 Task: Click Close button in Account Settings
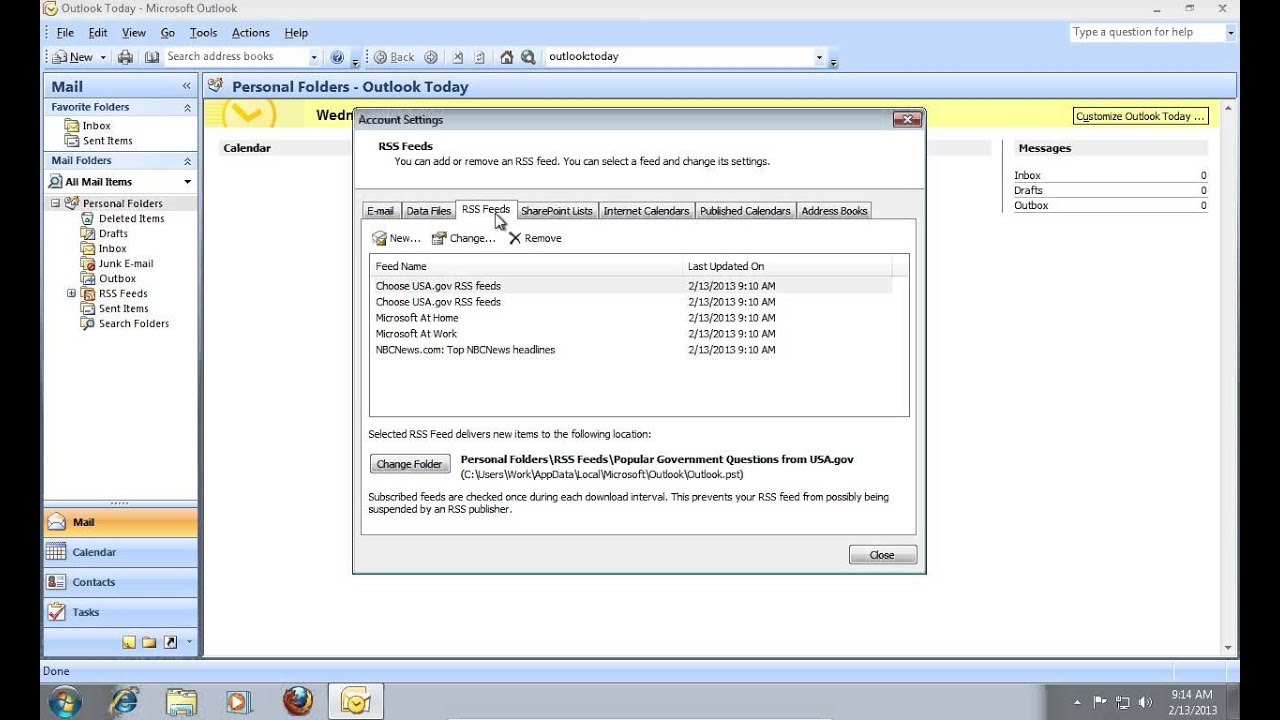click(882, 555)
